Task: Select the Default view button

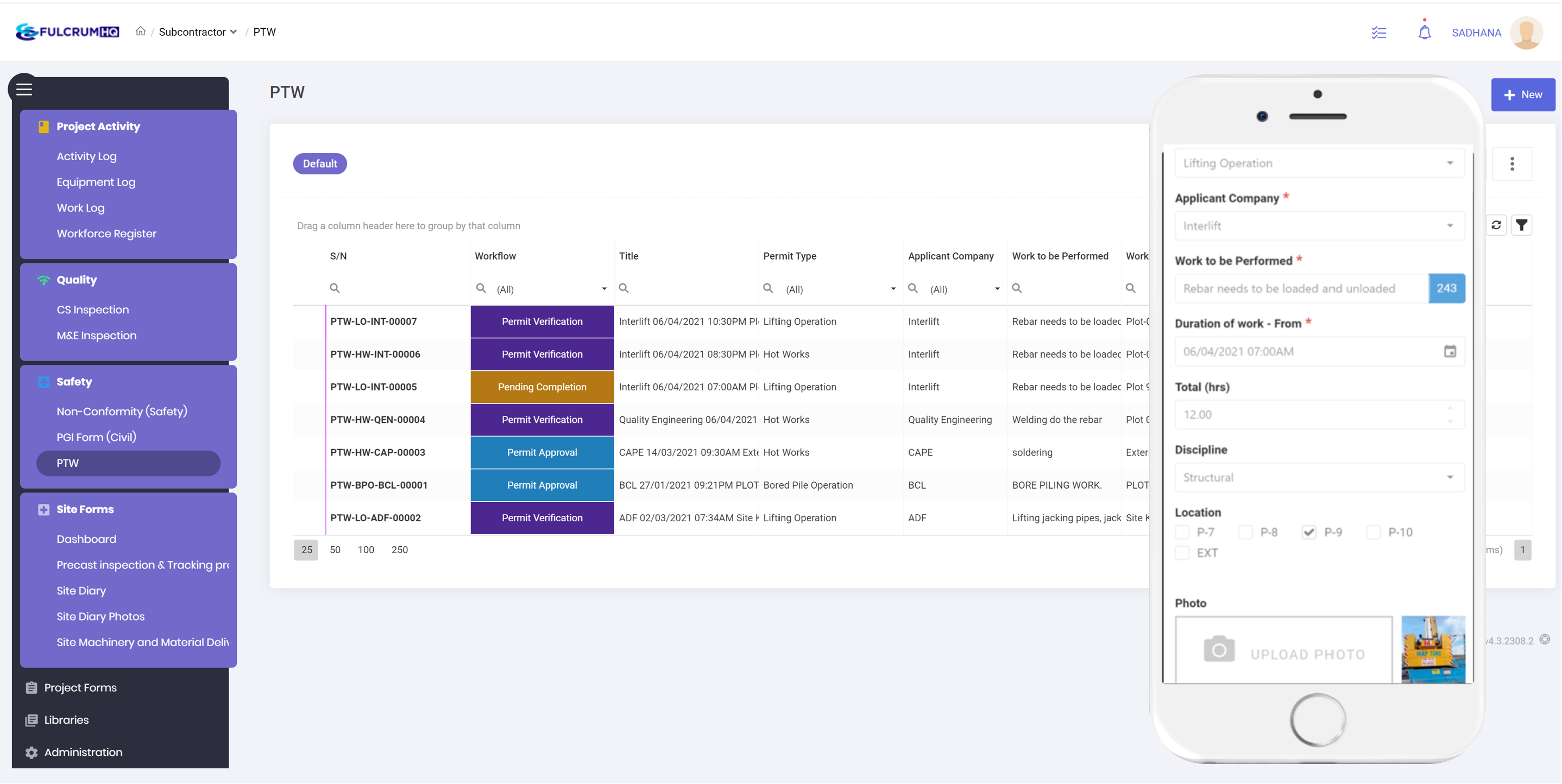Action: point(319,164)
